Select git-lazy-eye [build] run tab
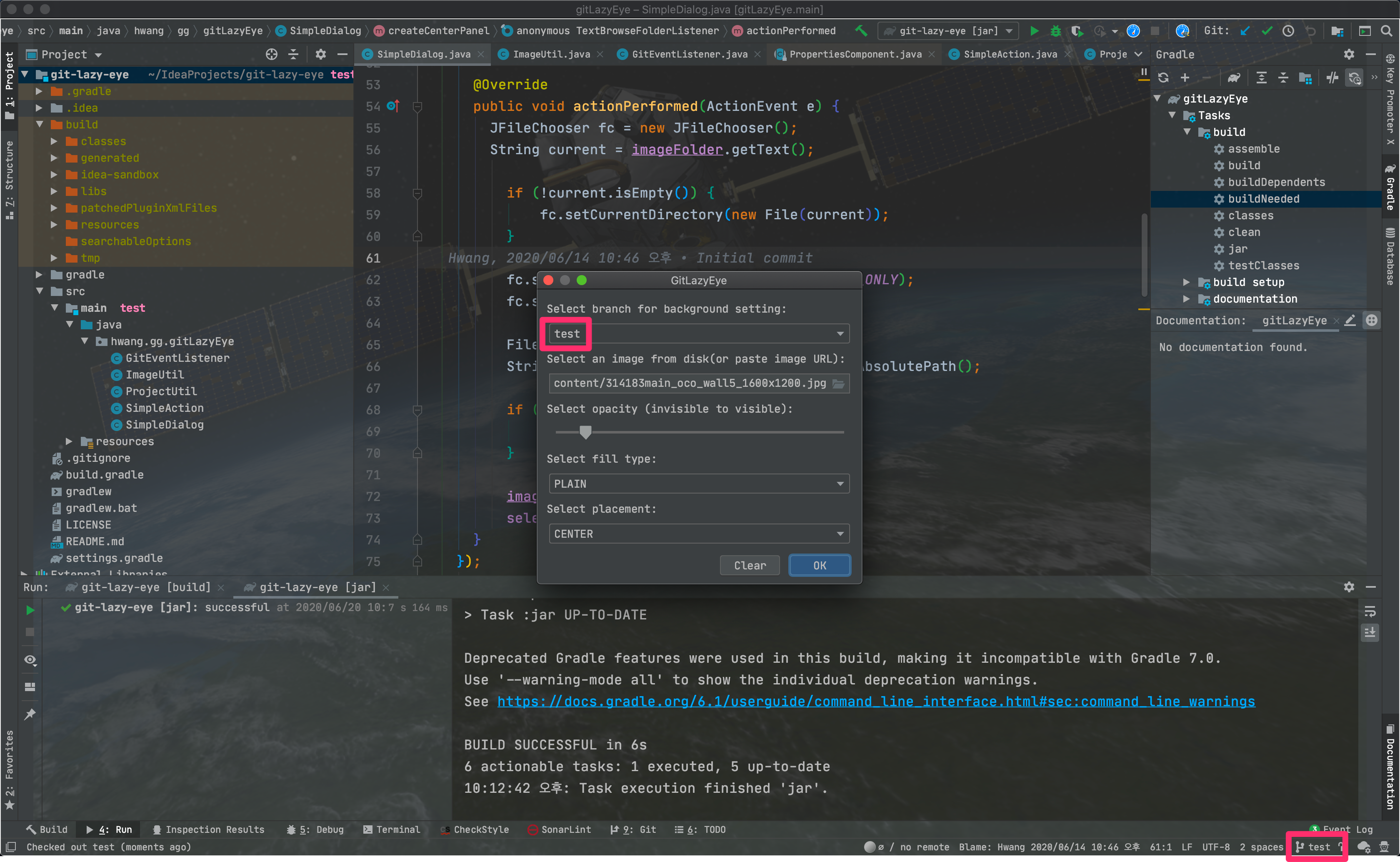The height and width of the screenshot is (862, 1400). point(145,586)
